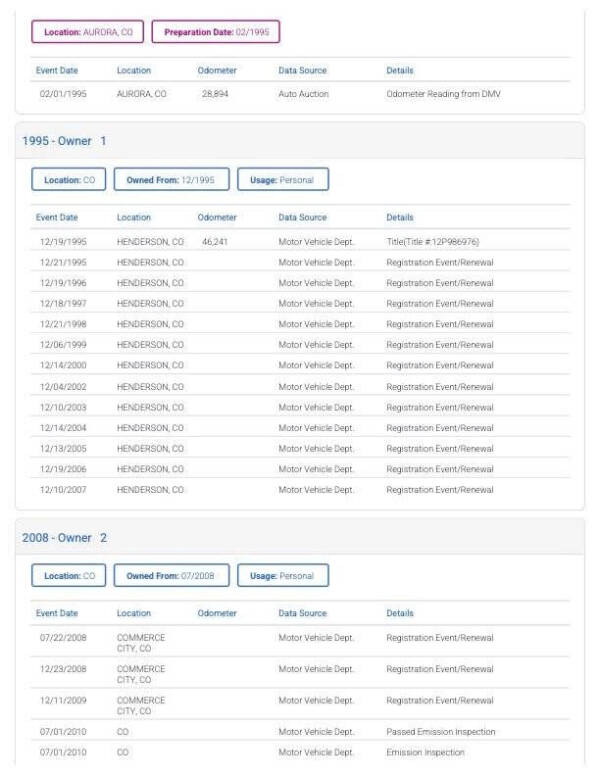Click Title #12P986976 details text
This screenshot has height=776, width=600.
pos(433,242)
